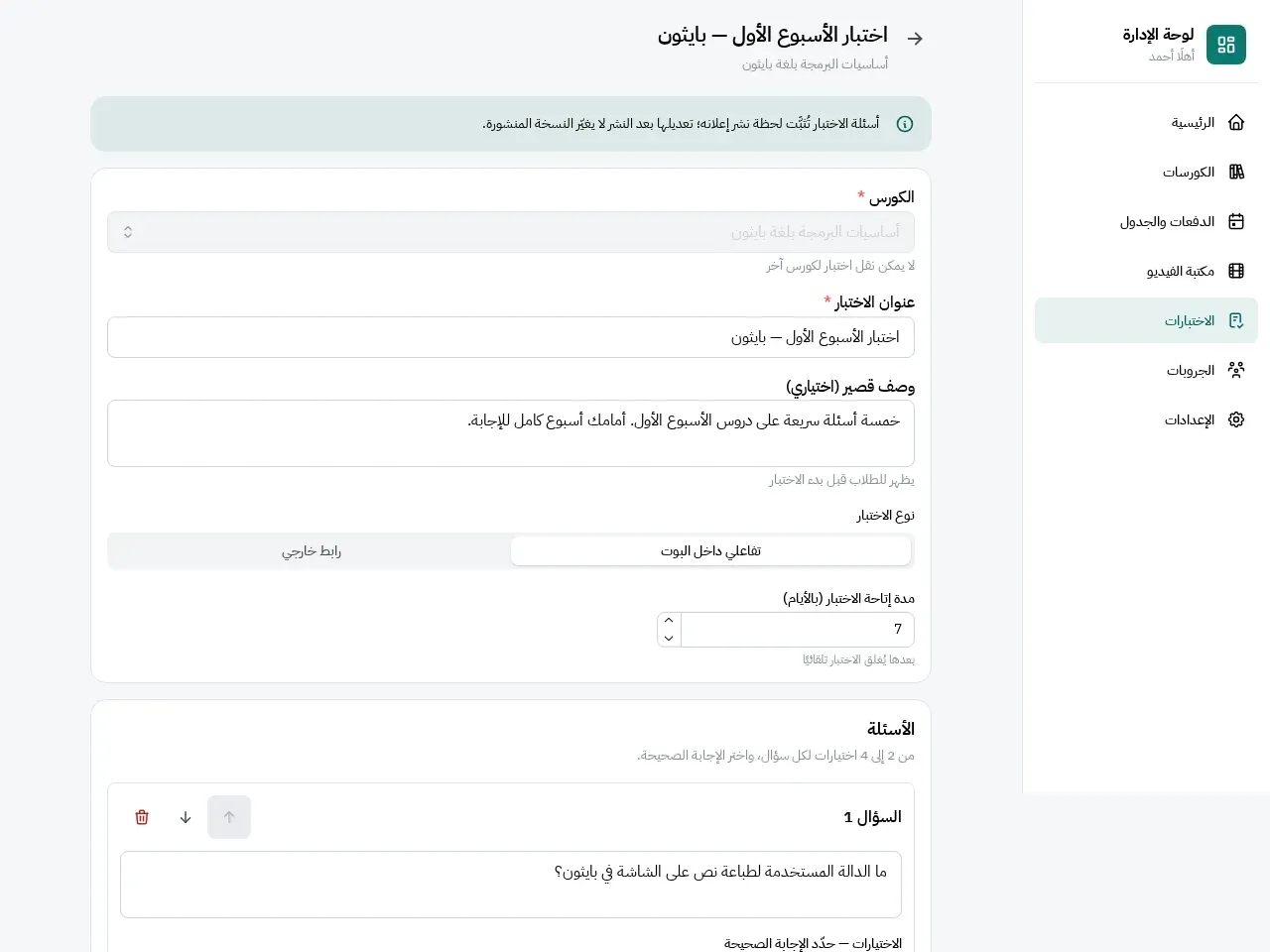Delete question 1 with the trash icon
Screen dimensions: 1270x952
(x=142, y=817)
